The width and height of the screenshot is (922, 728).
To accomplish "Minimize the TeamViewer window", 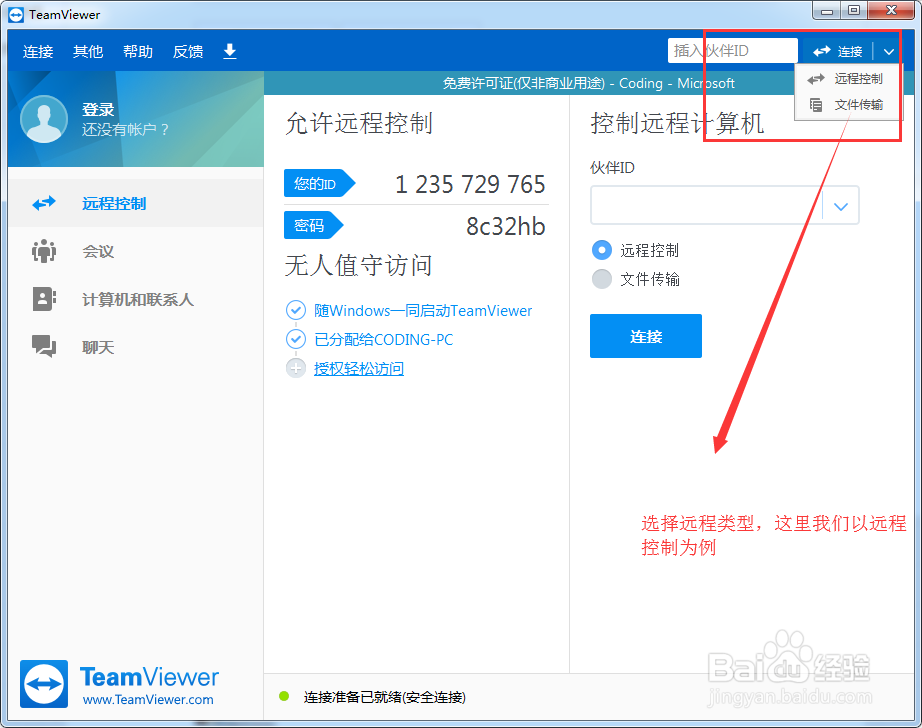I will [x=827, y=11].
